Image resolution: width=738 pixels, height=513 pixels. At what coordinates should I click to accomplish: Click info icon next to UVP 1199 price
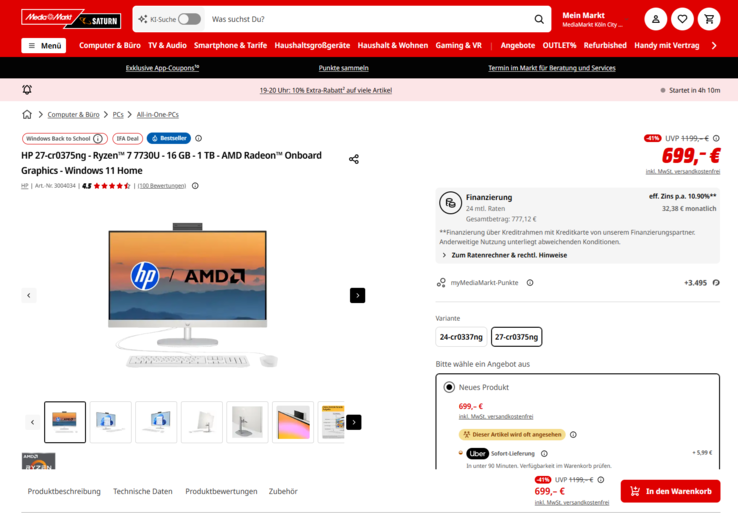coord(716,138)
